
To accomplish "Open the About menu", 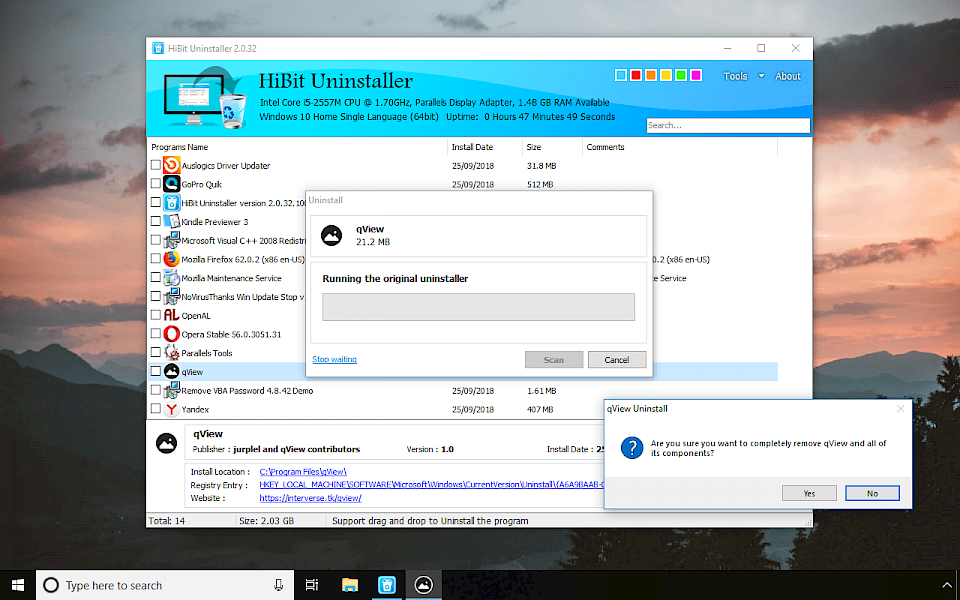I will [787, 76].
